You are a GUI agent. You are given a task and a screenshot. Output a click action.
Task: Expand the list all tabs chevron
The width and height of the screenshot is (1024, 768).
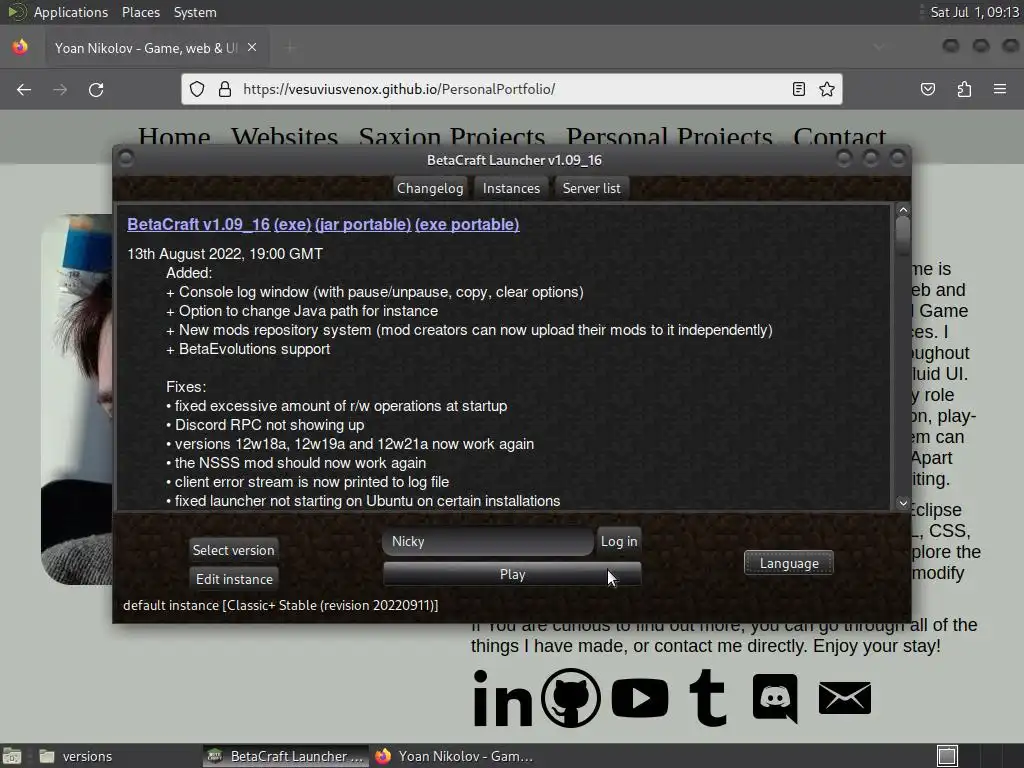(x=879, y=47)
